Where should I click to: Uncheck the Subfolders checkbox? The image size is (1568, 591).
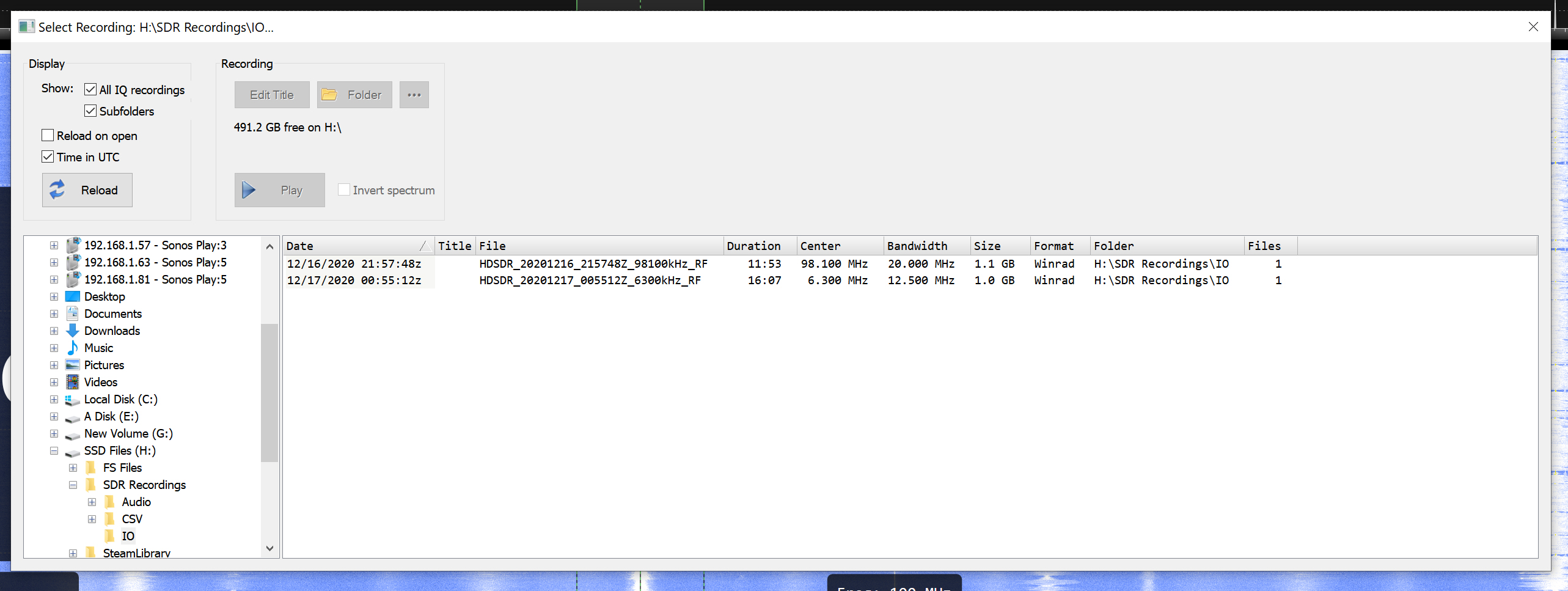[x=90, y=111]
